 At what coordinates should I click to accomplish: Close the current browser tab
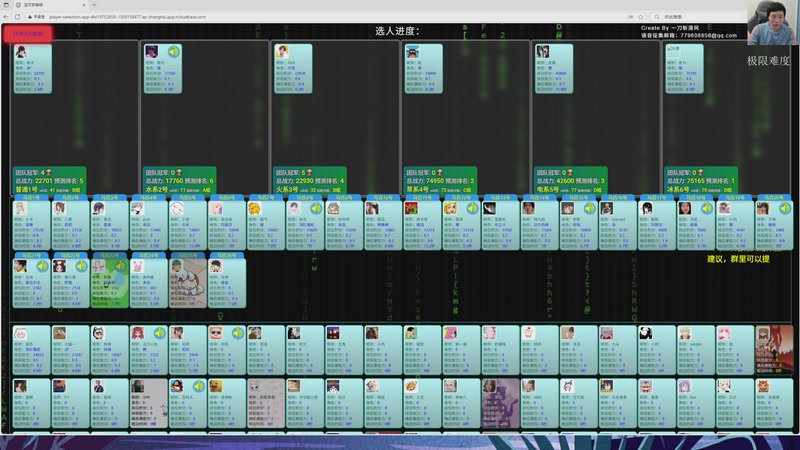point(84,5)
